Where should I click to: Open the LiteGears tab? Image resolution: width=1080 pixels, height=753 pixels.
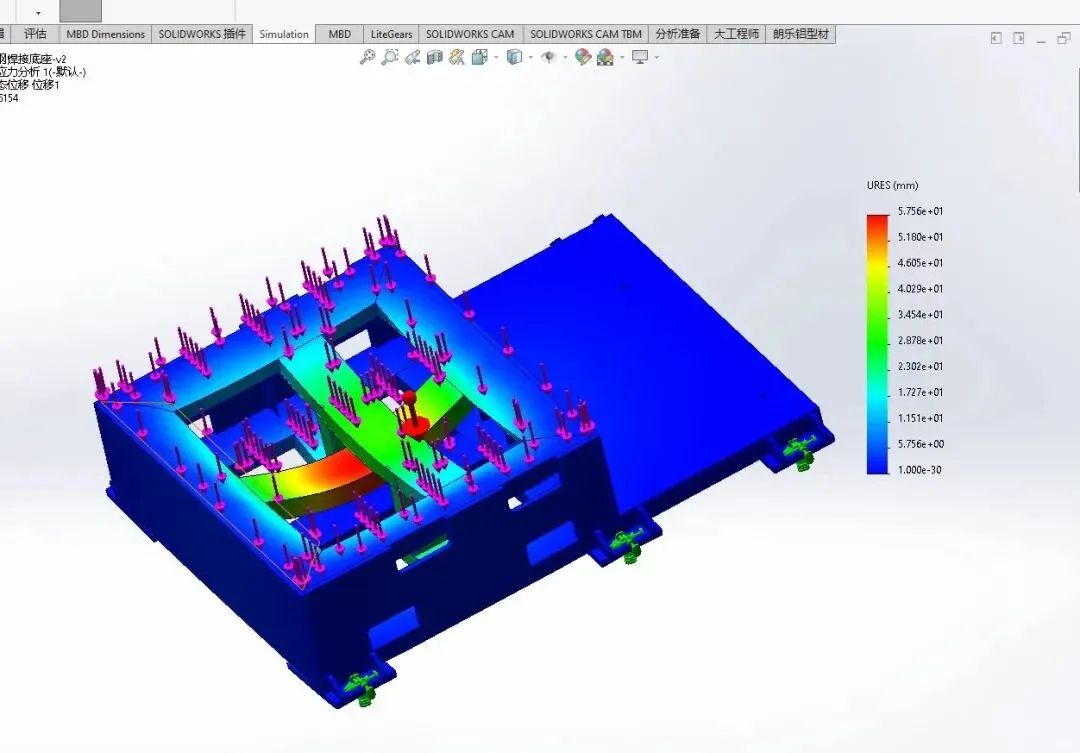[x=391, y=34]
